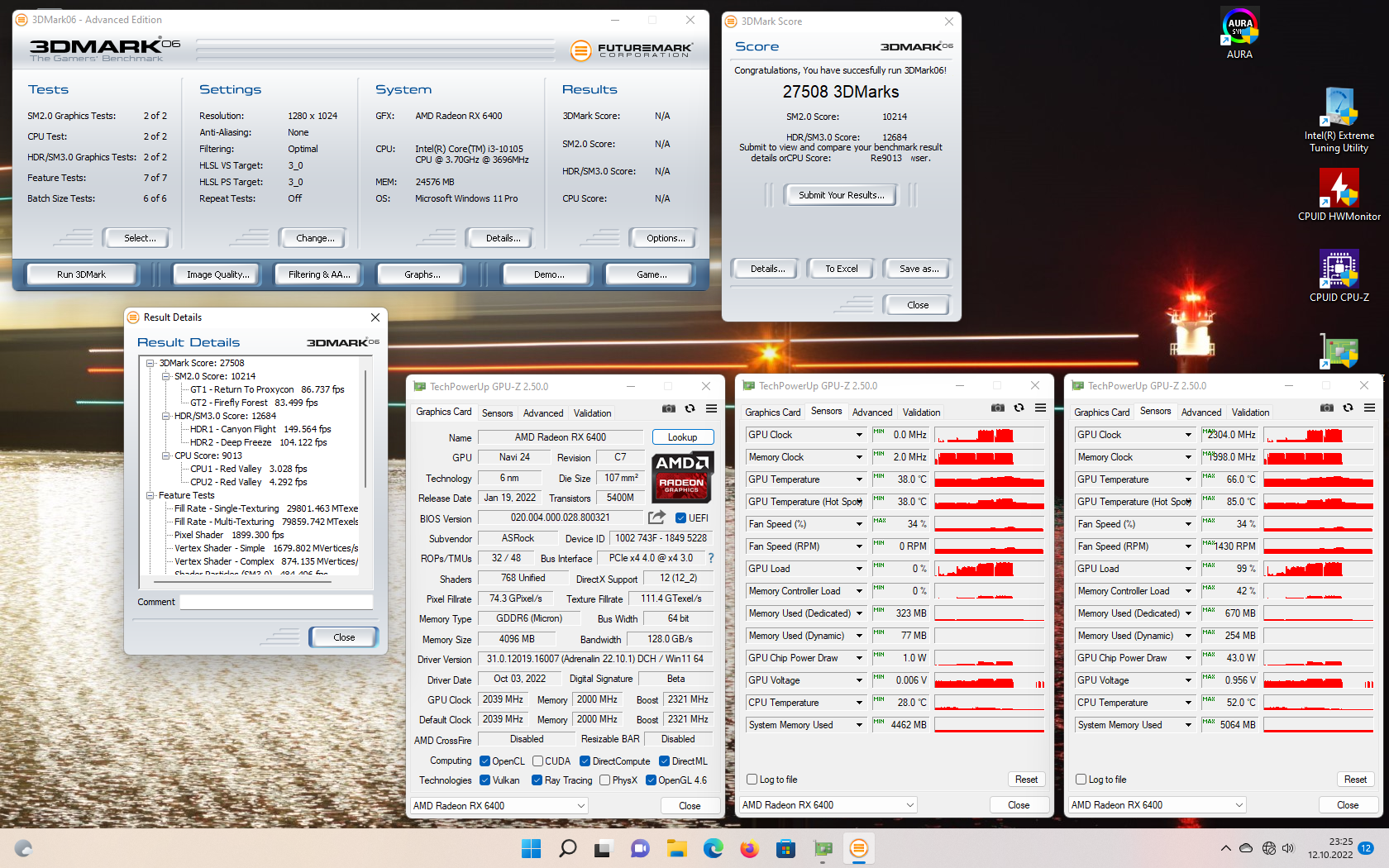Collapse the Feature Tests tree node
The width and height of the screenshot is (1389, 868).
coord(150,495)
